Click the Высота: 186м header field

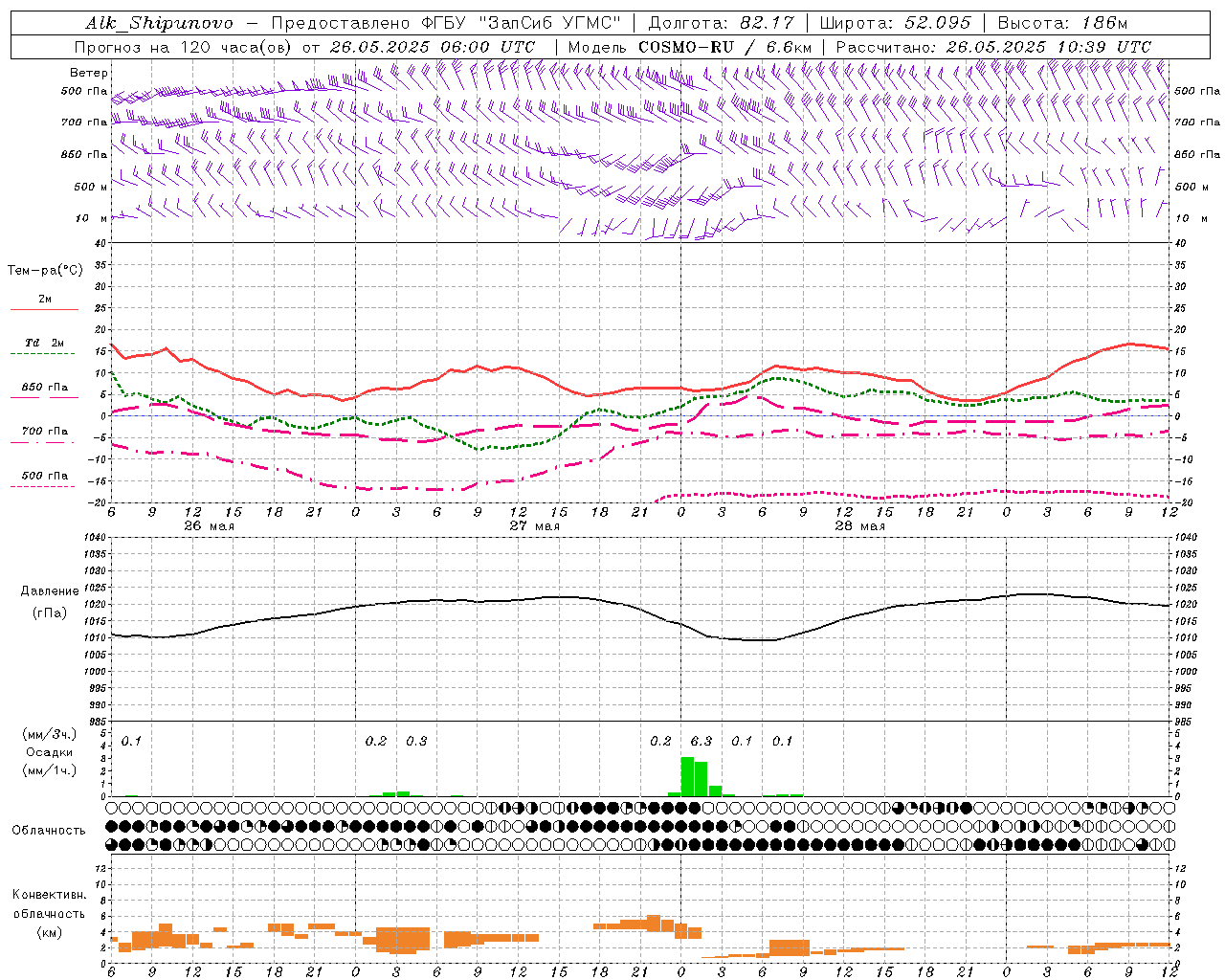(x=1062, y=23)
